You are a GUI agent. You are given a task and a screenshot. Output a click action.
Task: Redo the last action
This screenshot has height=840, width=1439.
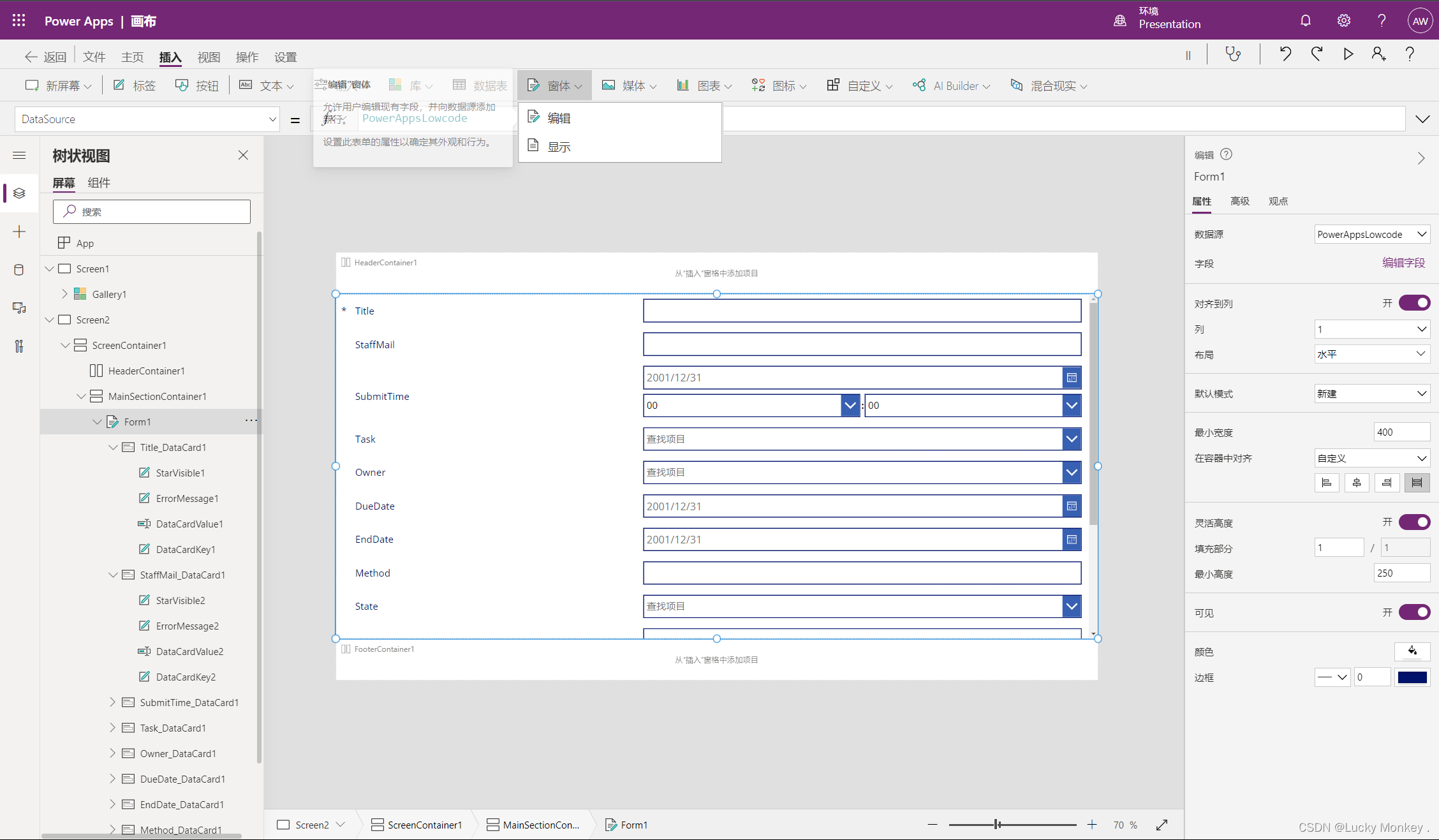(x=1317, y=54)
